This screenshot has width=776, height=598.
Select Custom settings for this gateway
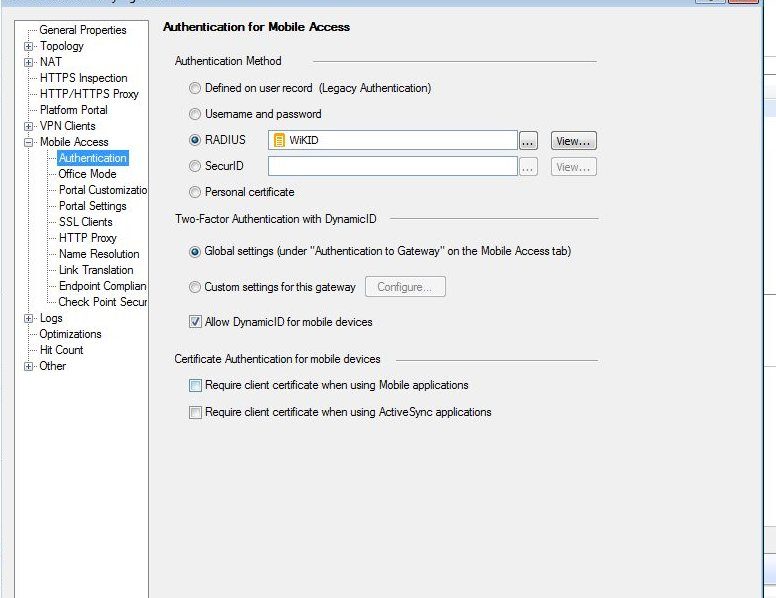pos(195,287)
